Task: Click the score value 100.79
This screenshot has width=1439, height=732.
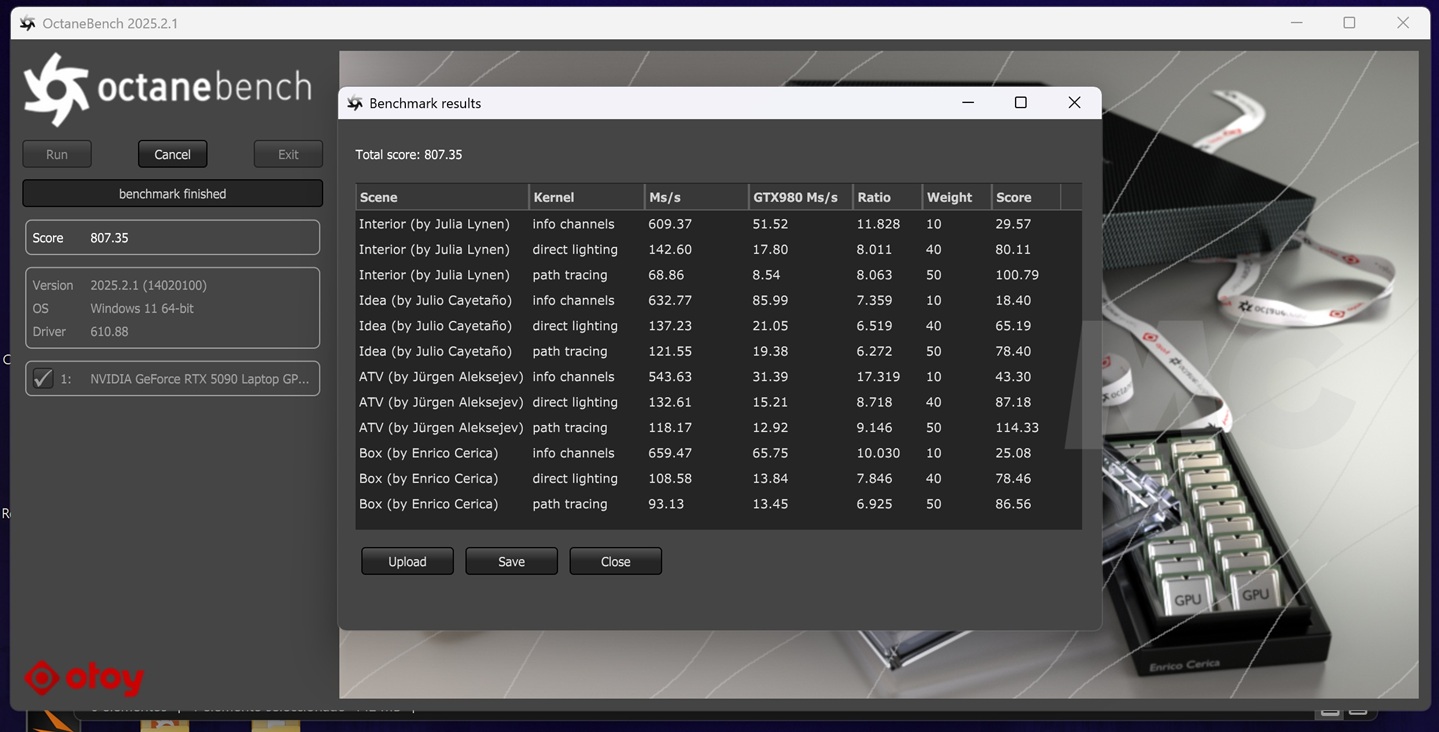Action: point(1017,275)
